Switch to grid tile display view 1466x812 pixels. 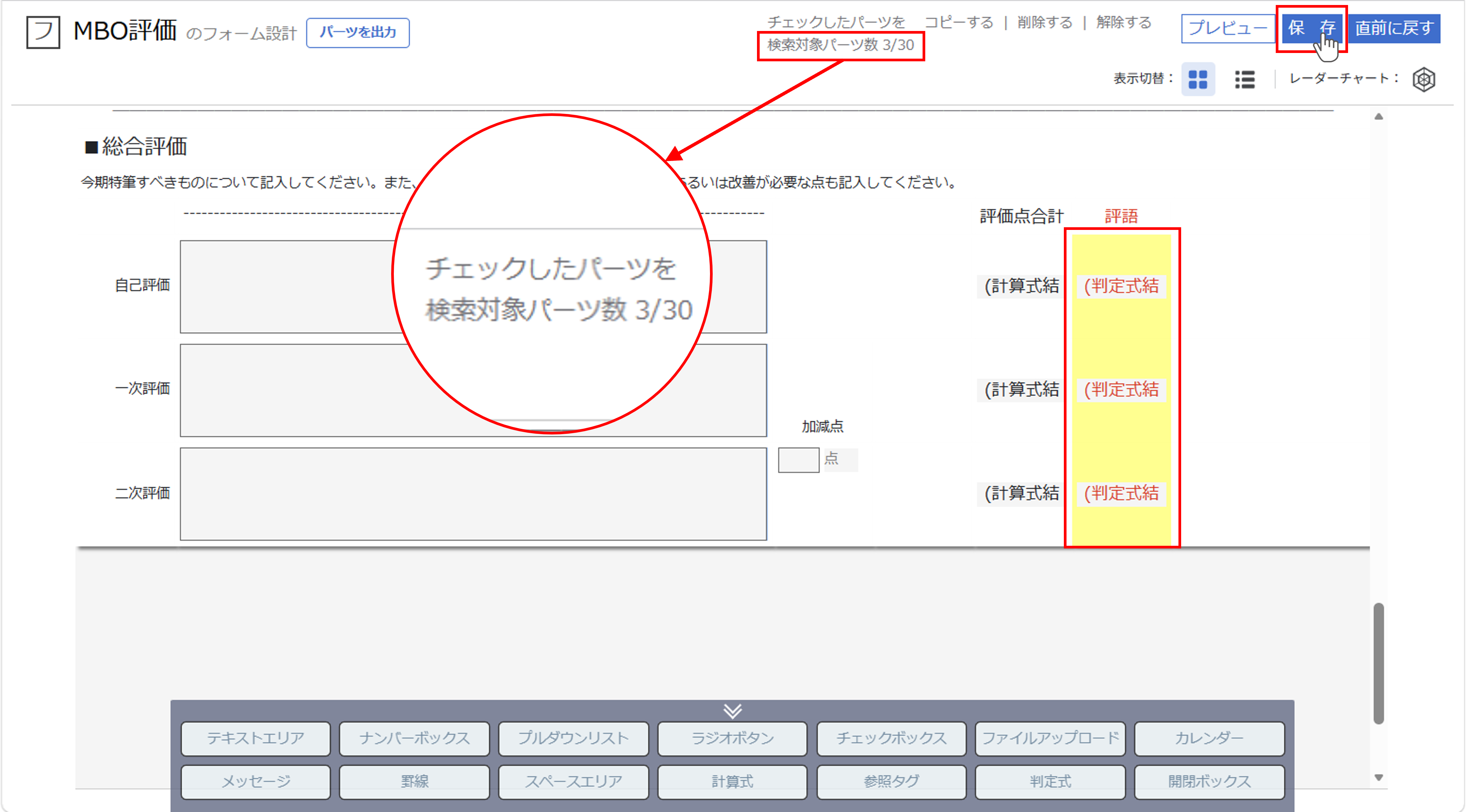coord(1197,79)
